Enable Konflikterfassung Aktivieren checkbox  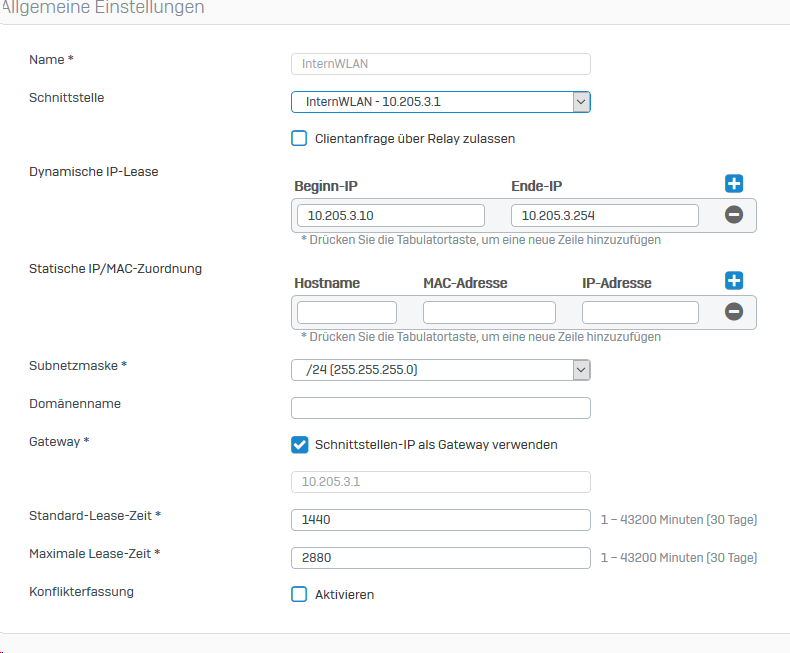coord(299,594)
